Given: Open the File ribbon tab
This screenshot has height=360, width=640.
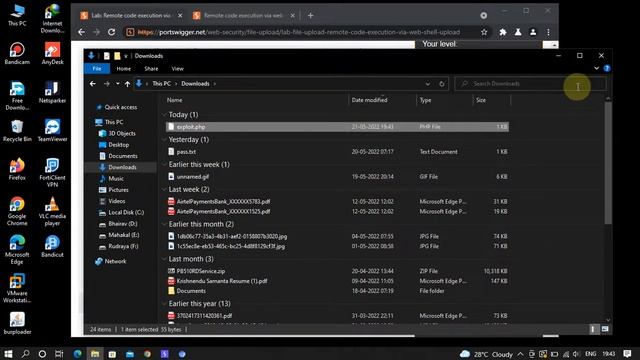Looking at the screenshot, I should click(x=97, y=69).
